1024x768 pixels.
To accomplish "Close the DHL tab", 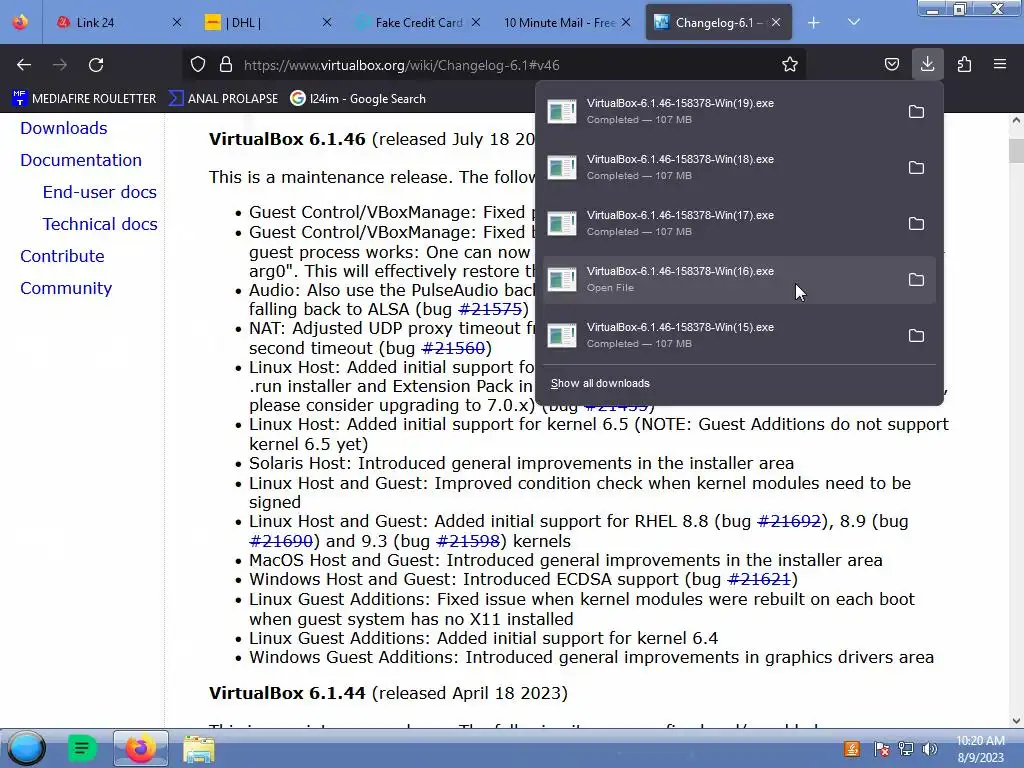I will [x=327, y=22].
